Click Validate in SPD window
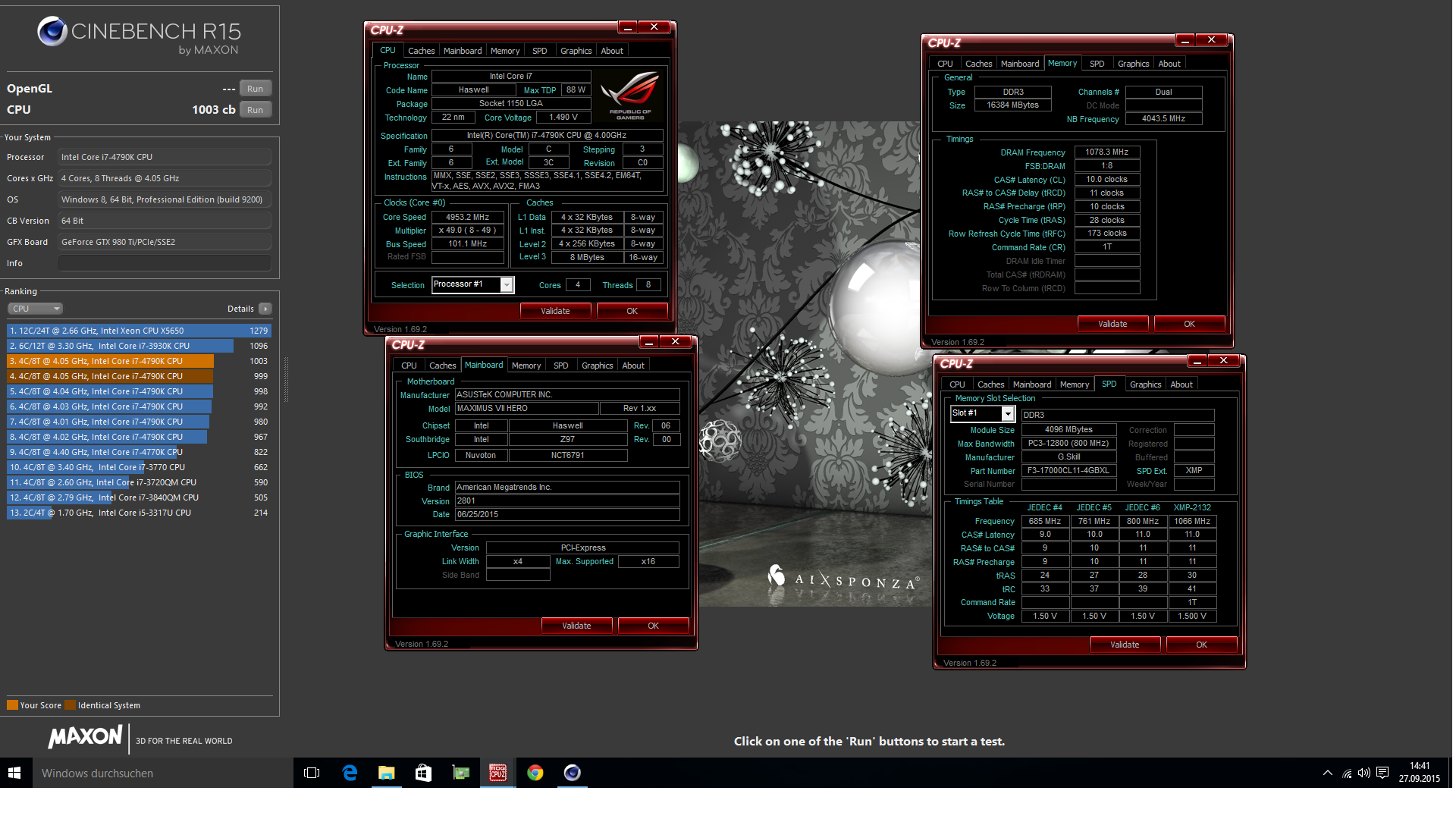This screenshot has height=819, width=1456. tap(1125, 645)
